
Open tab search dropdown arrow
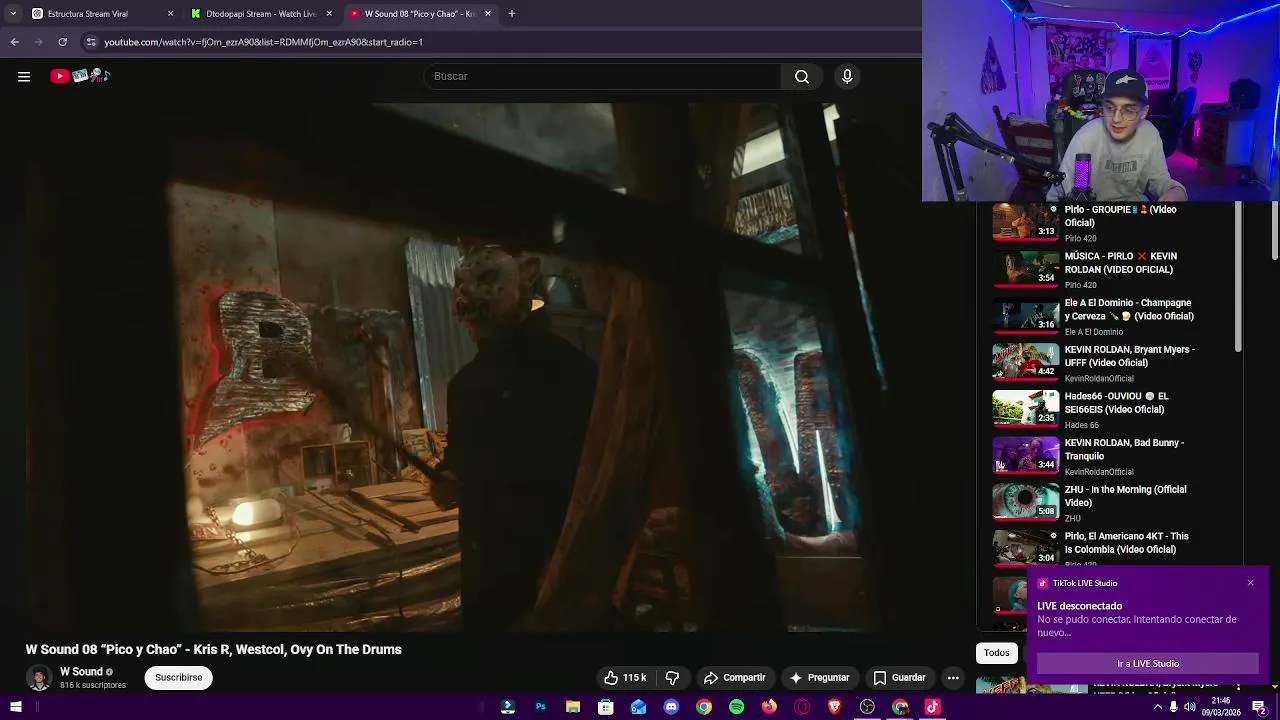point(13,14)
